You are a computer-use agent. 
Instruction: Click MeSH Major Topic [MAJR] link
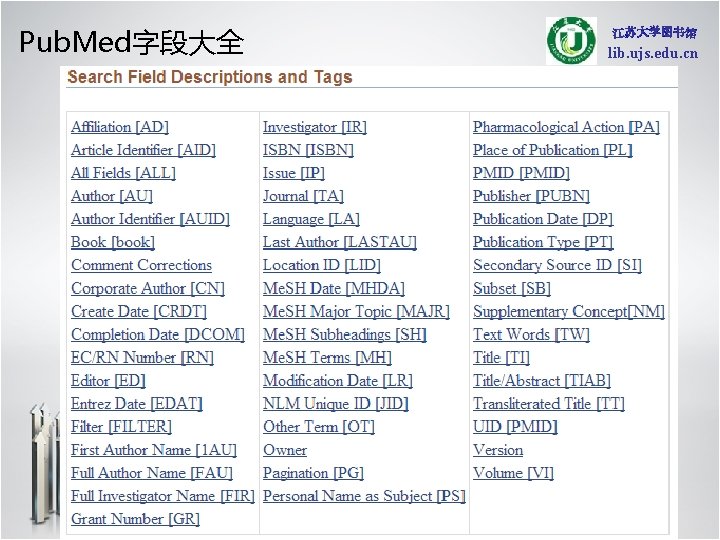click(356, 311)
